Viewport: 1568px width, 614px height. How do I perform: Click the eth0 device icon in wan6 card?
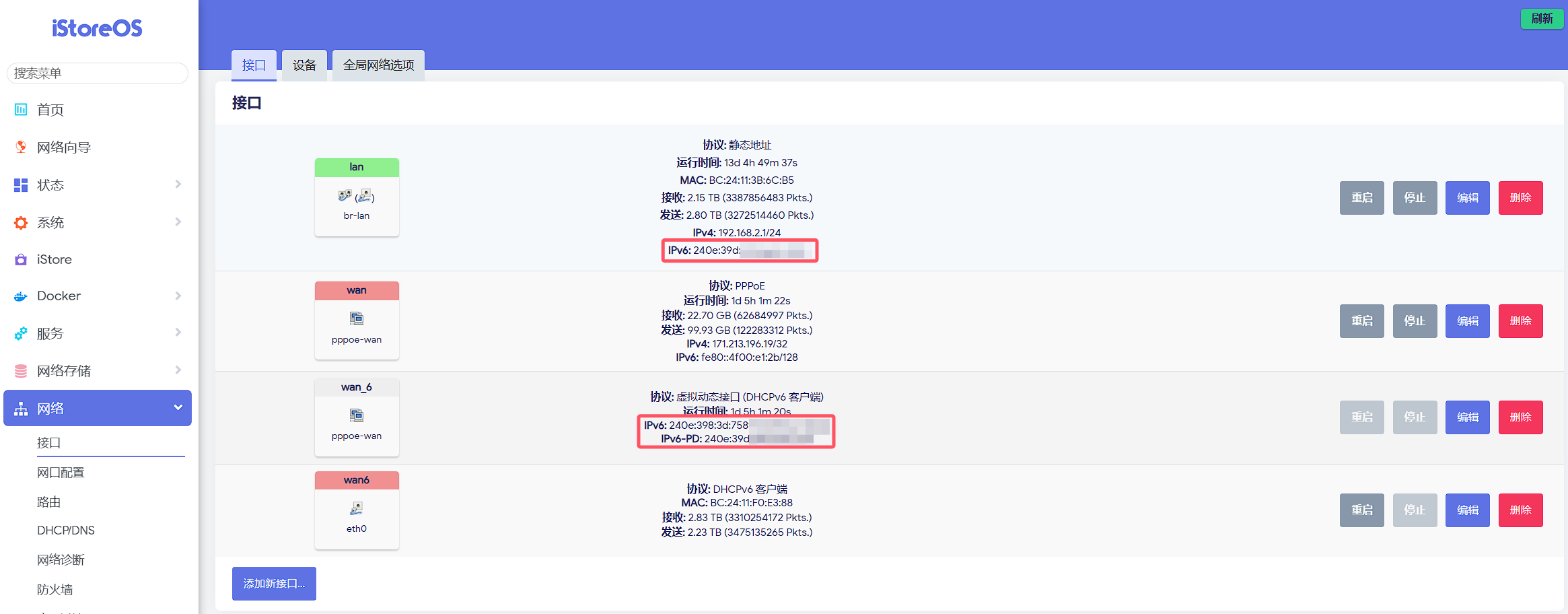pos(357,508)
